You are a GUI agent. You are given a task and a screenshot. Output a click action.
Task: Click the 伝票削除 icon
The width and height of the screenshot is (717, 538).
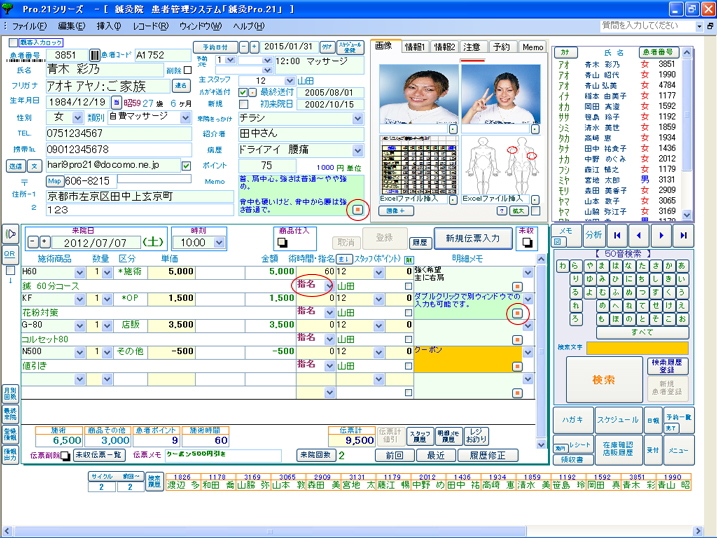point(65,455)
